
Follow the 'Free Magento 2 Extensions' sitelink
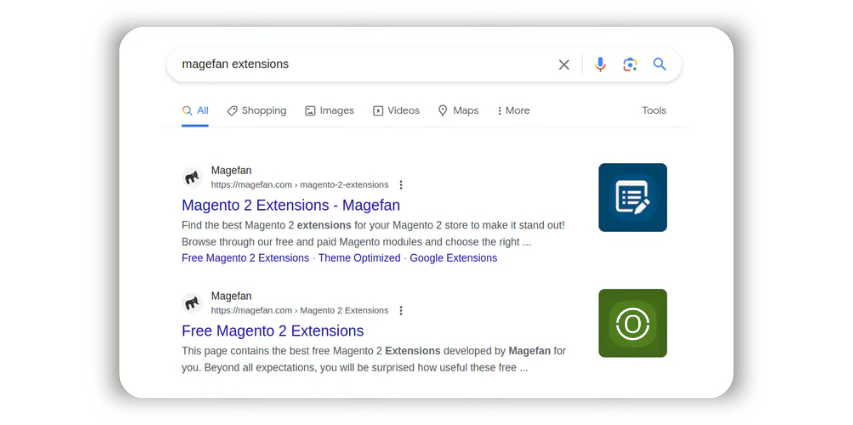pos(245,258)
